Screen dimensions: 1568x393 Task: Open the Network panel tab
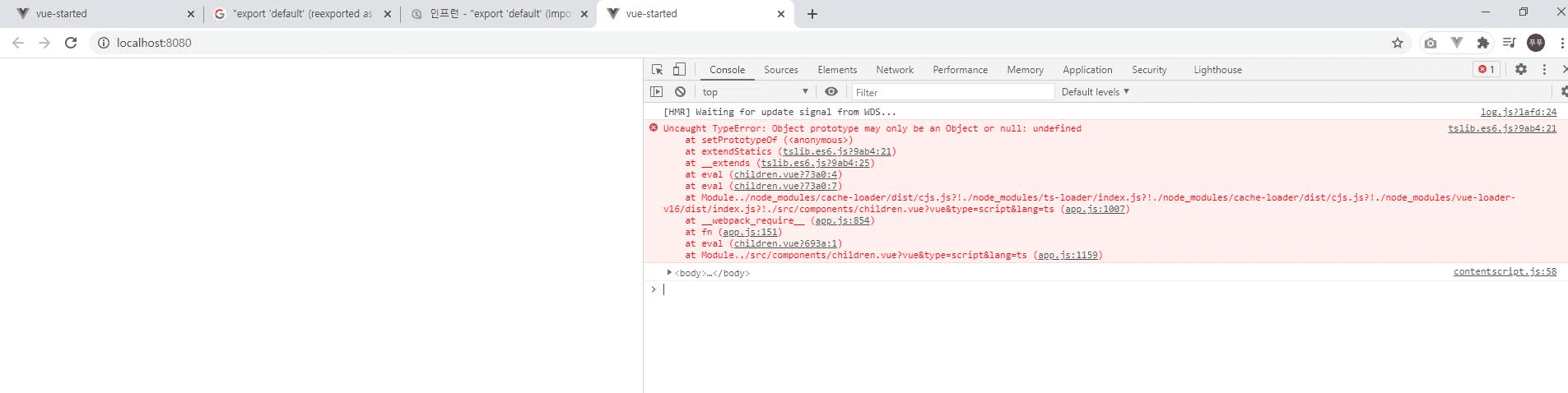895,70
